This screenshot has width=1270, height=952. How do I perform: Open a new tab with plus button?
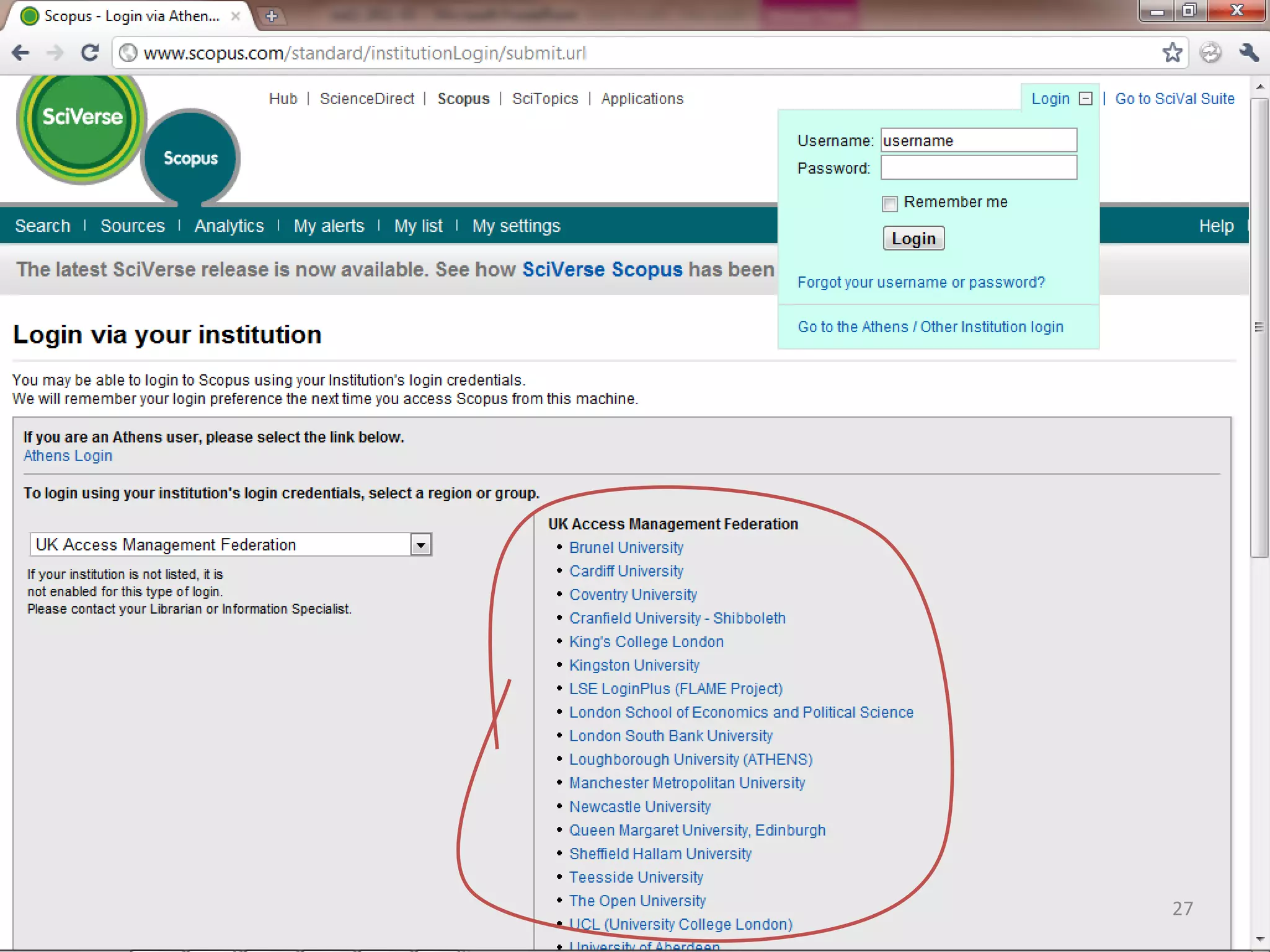[272, 16]
